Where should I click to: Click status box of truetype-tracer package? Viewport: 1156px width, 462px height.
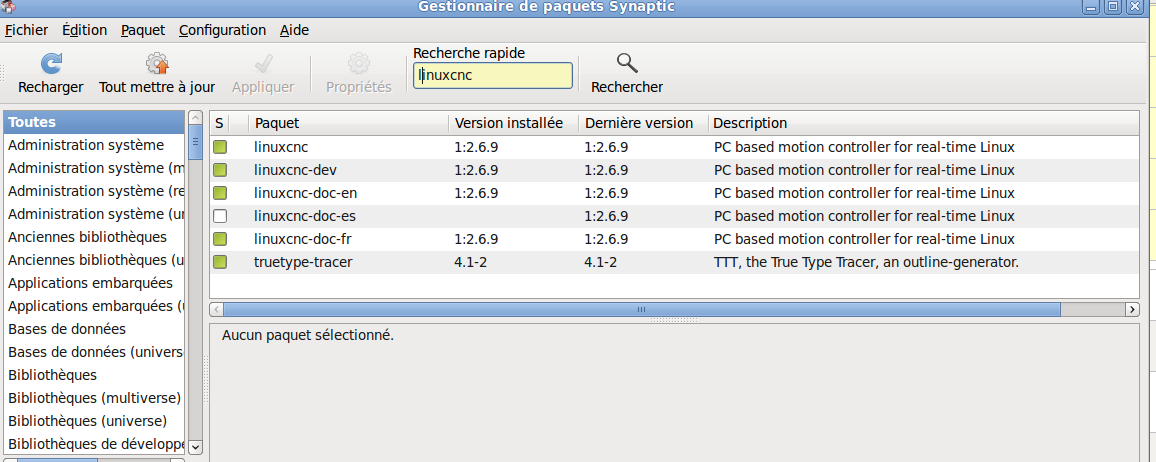pos(220,262)
